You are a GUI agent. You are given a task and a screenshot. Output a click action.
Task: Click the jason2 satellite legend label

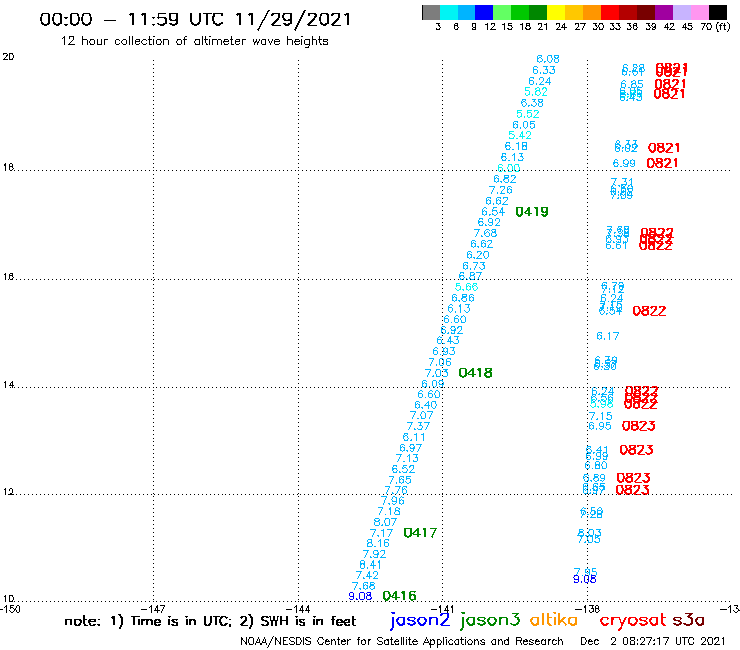tap(420, 620)
